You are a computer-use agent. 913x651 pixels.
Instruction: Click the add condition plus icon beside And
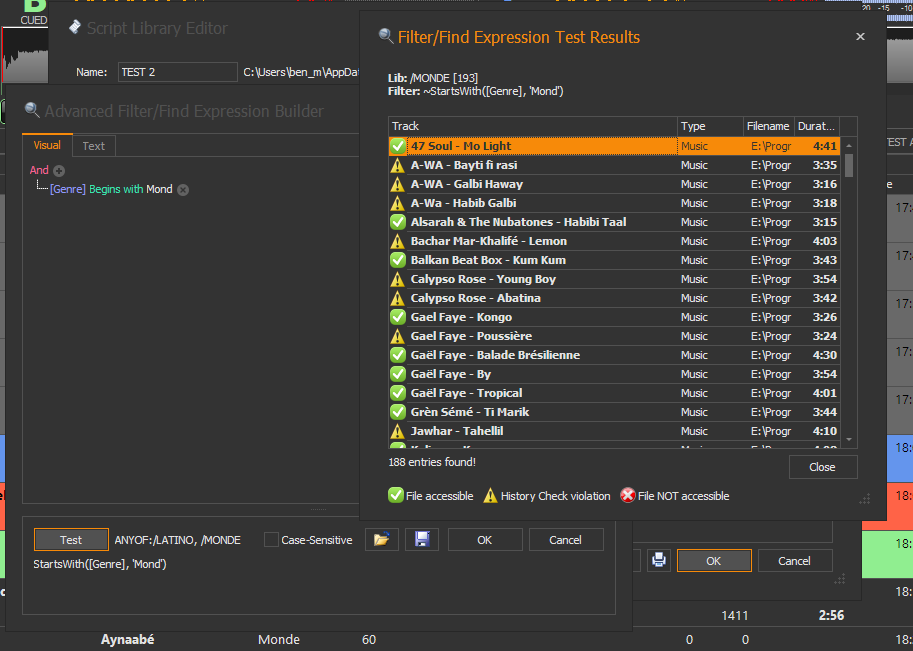(x=59, y=171)
